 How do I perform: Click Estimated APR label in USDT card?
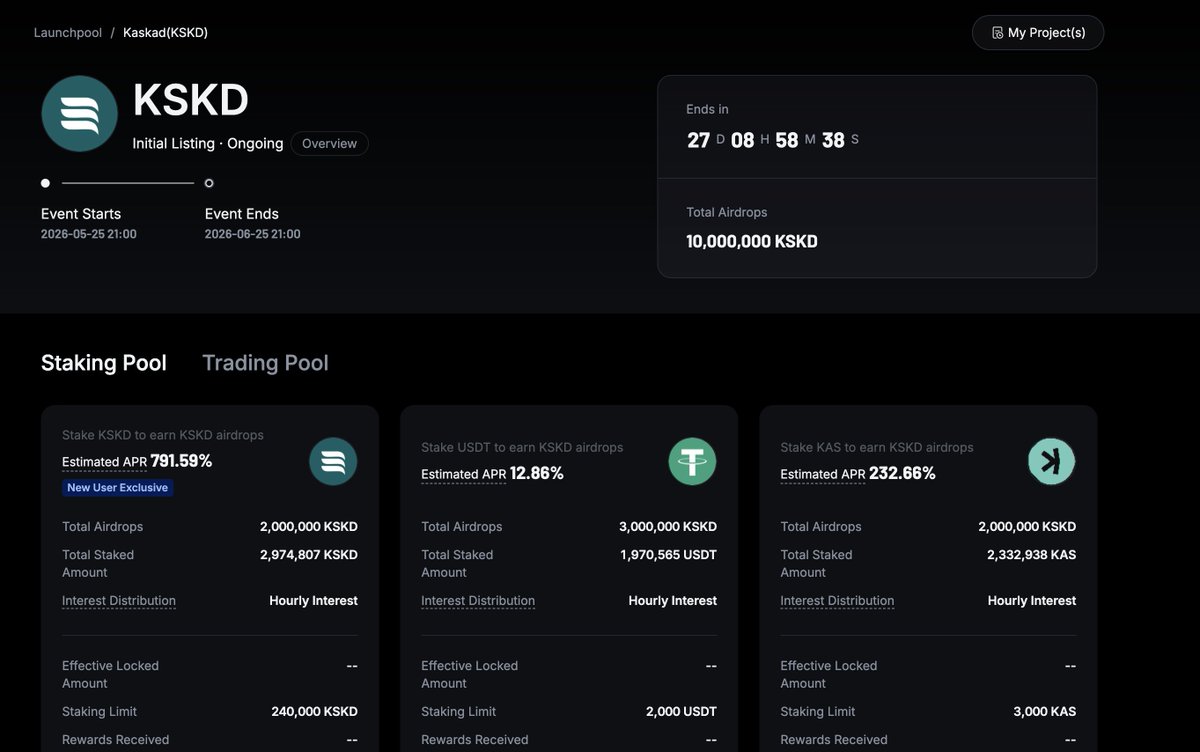[x=464, y=474]
